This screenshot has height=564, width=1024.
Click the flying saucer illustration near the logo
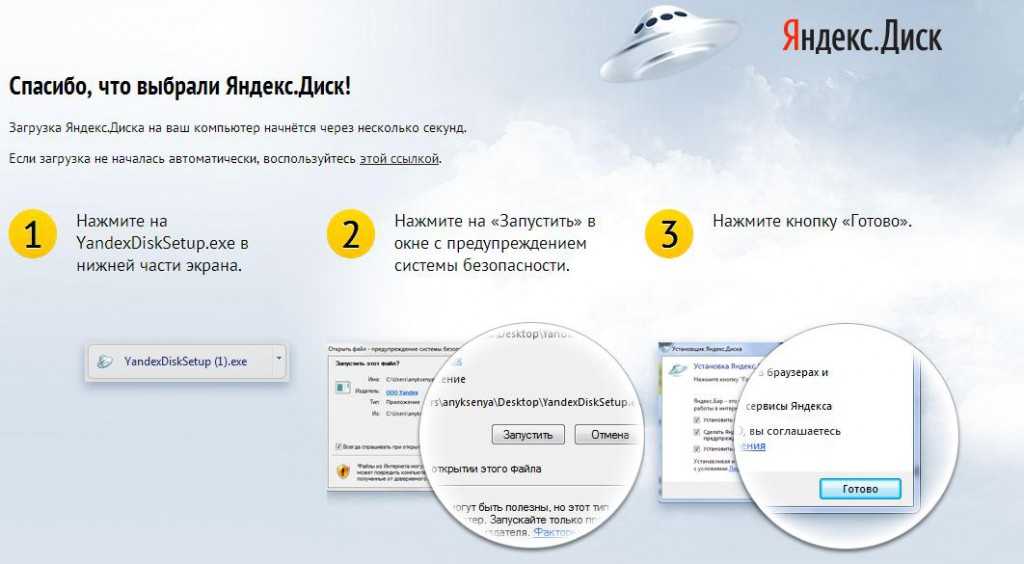click(669, 42)
